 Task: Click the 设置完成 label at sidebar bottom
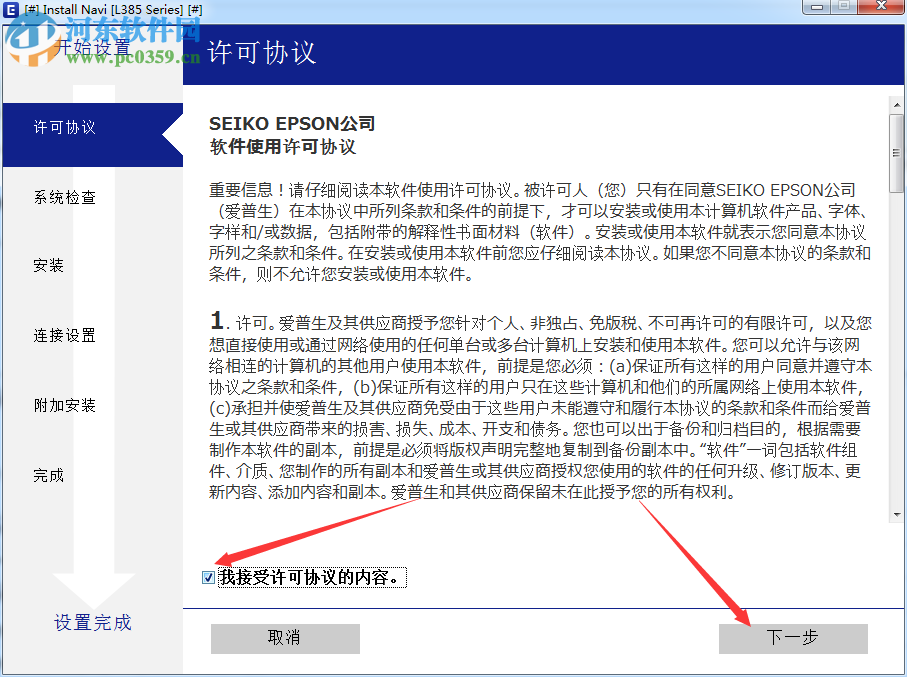[x=93, y=623]
